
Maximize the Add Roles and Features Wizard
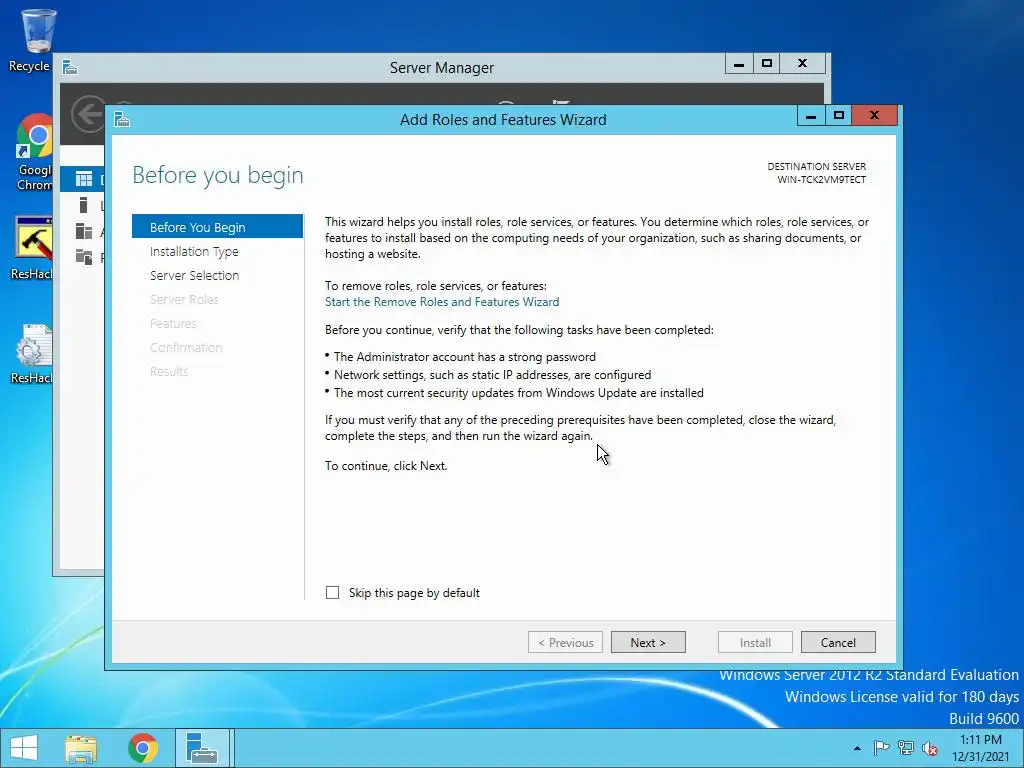[x=839, y=116]
